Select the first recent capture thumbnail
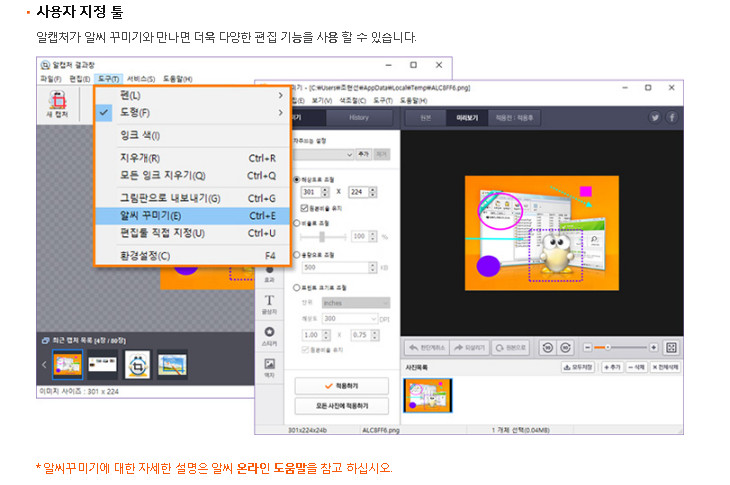 (x=68, y=364)
